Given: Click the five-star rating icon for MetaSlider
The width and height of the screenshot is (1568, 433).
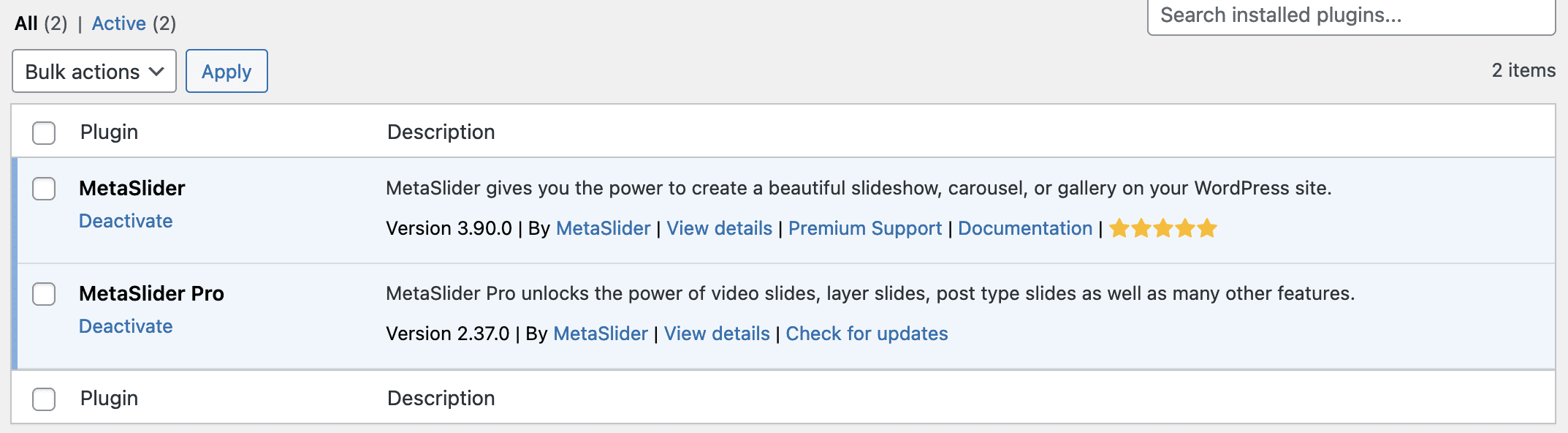Looking at the screenshot, I should point(1162,229).
